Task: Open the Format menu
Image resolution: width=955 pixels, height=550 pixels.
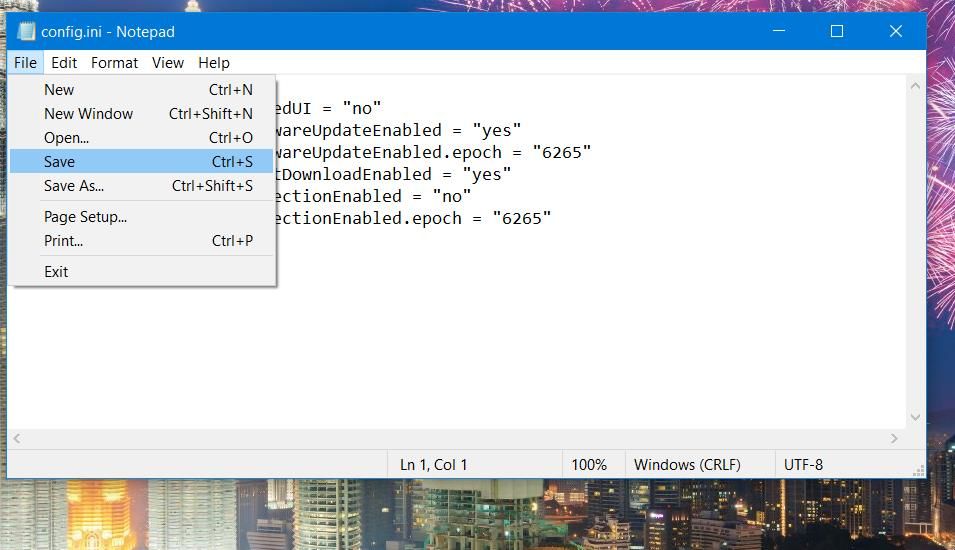Action: click(115, 63)
